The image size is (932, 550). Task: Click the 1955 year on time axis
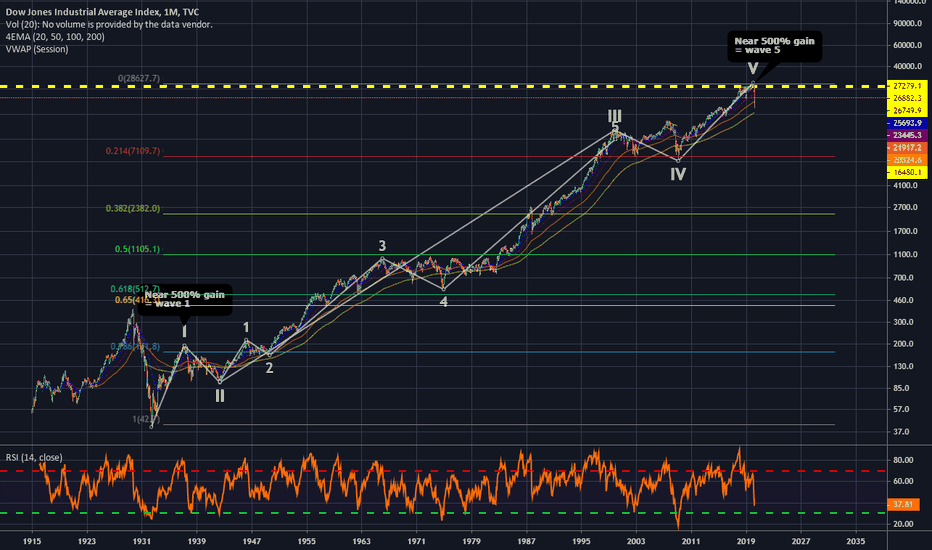coord(307,541)
